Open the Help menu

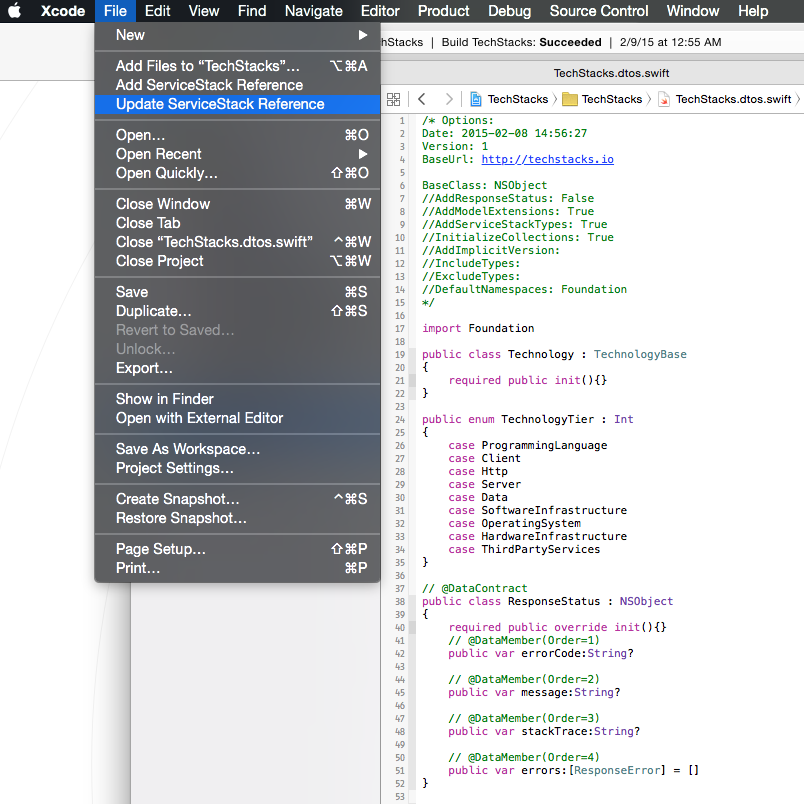[753, 11]
